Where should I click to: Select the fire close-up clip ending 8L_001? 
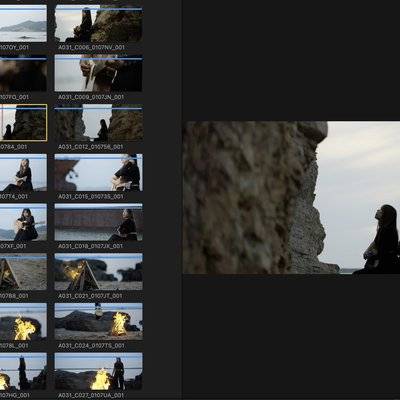[x=23, y=322]
